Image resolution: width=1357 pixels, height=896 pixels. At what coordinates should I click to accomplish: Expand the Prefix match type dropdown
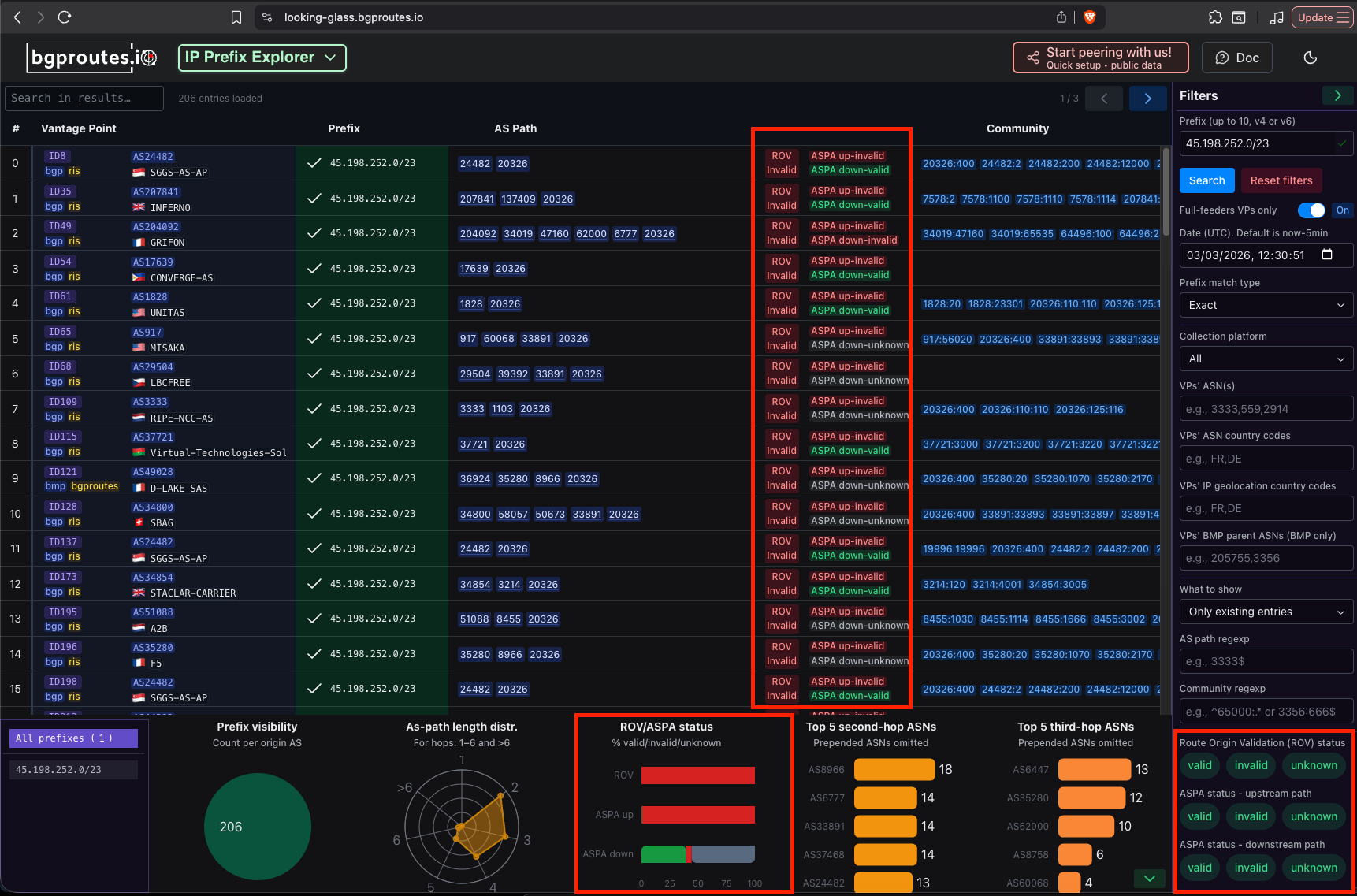[1266, 305]
